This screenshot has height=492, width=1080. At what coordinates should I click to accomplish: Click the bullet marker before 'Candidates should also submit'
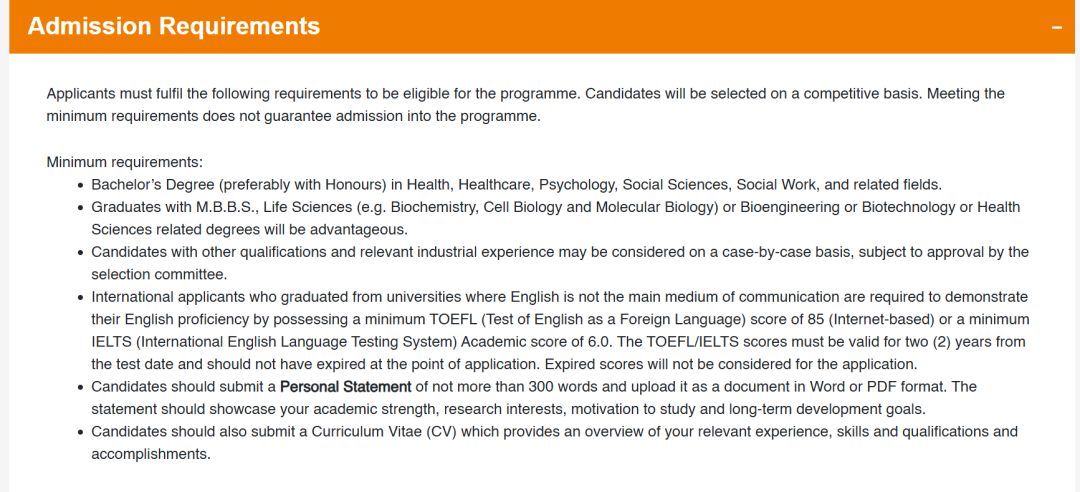[x=81, y=432]
